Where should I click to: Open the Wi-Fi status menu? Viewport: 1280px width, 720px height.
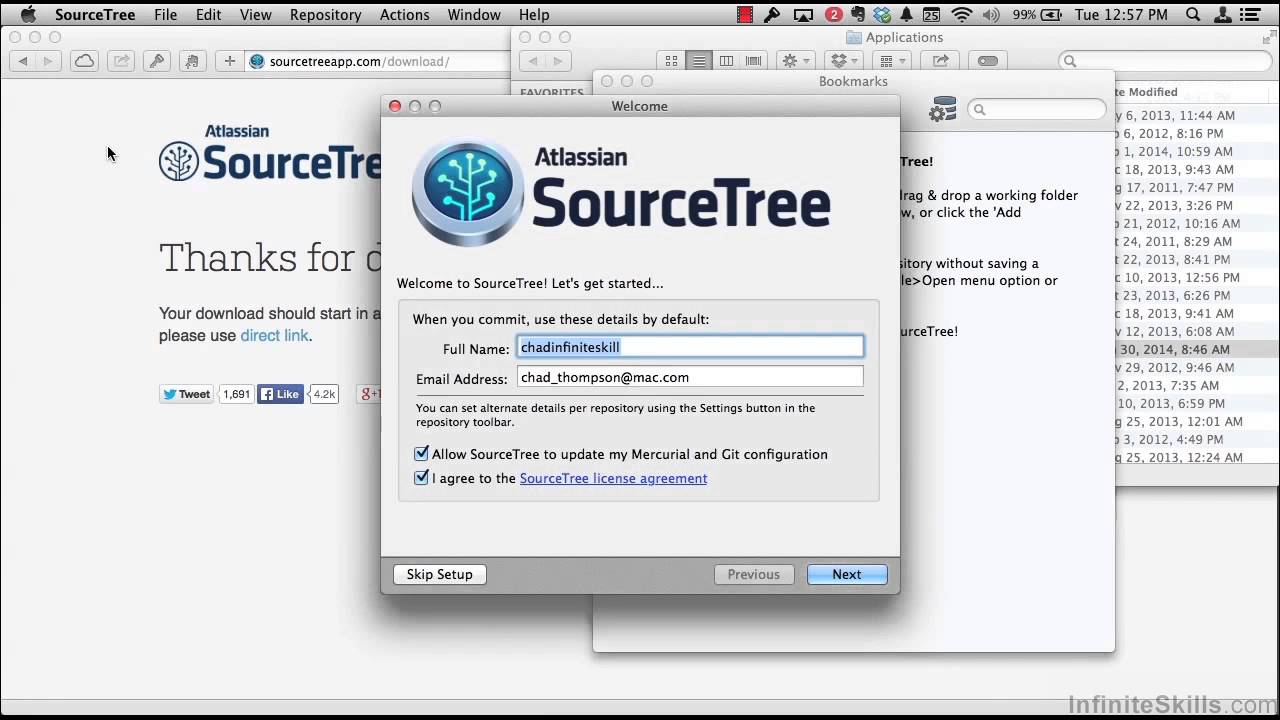click(961, 15)
